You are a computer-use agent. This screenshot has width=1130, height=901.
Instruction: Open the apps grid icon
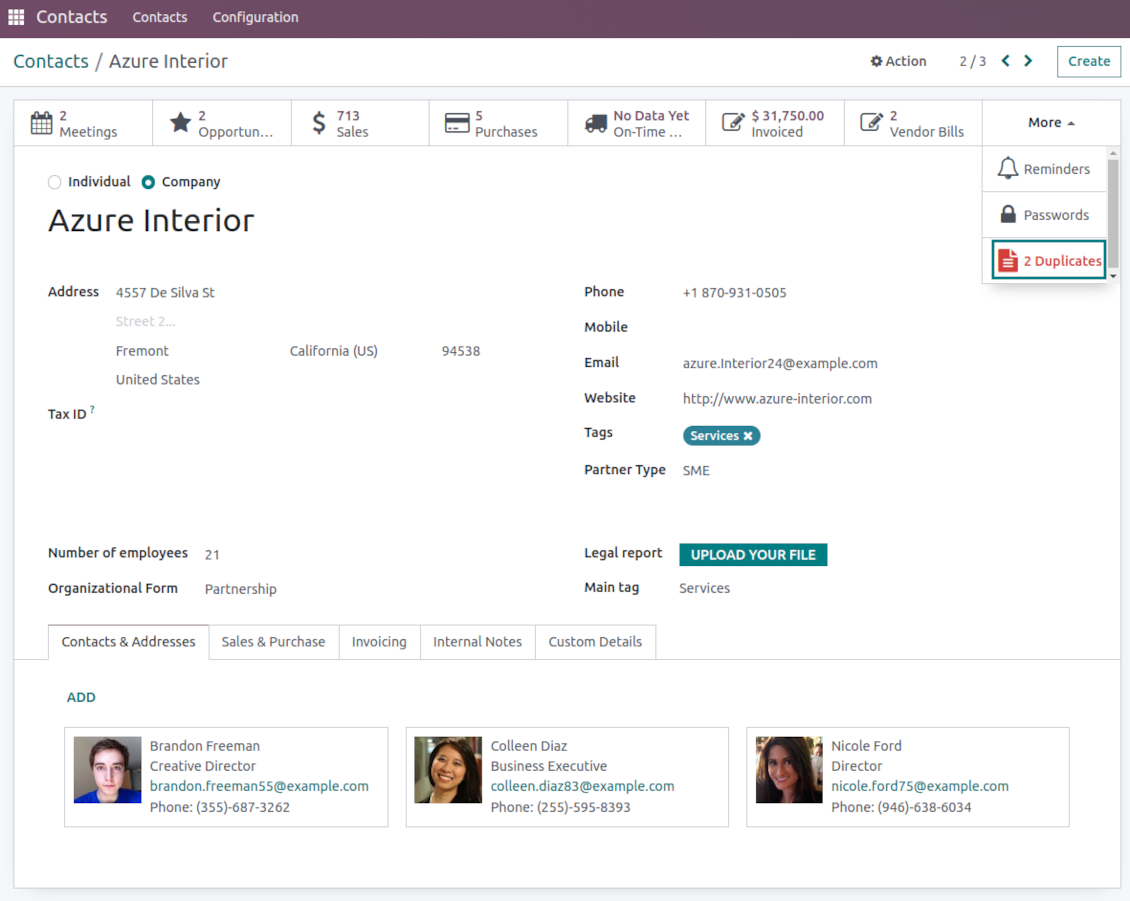click(x=16, y=16)
